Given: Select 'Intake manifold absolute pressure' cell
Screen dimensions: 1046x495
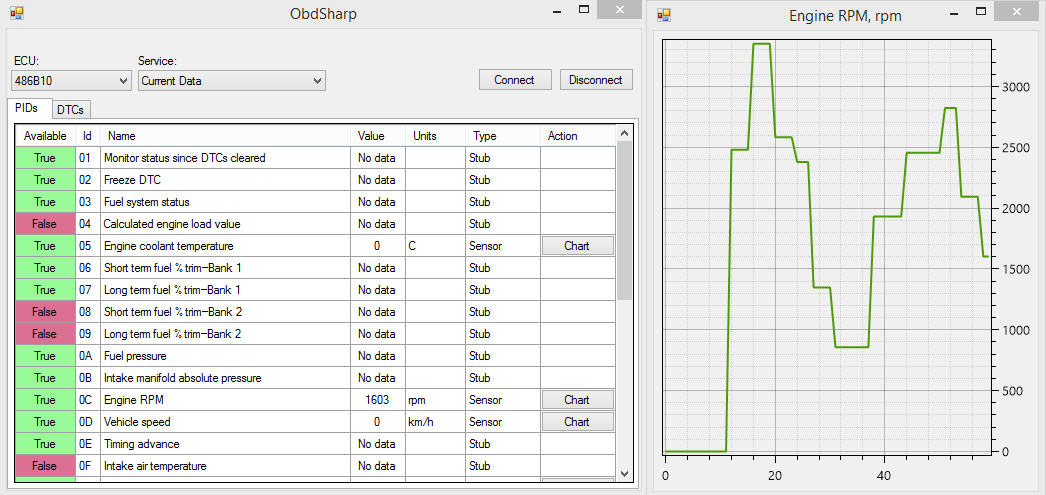Looking at the screenshot, I should tap(225, 378).
